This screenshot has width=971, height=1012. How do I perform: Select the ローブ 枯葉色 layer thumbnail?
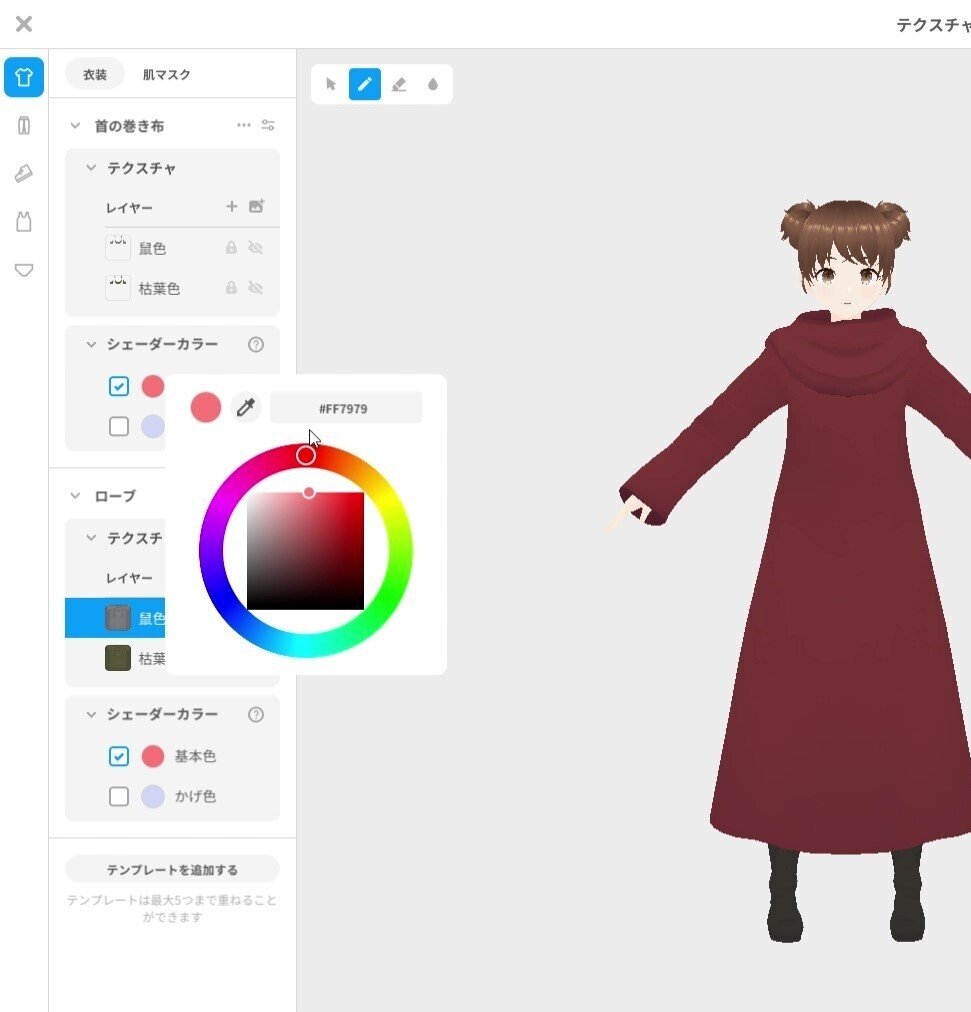(x=118, y=658)
